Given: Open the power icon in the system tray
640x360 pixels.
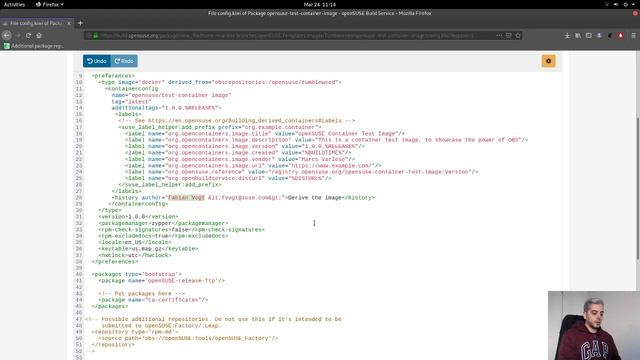Looking at the screenshot, I should [x=626, y=4].
